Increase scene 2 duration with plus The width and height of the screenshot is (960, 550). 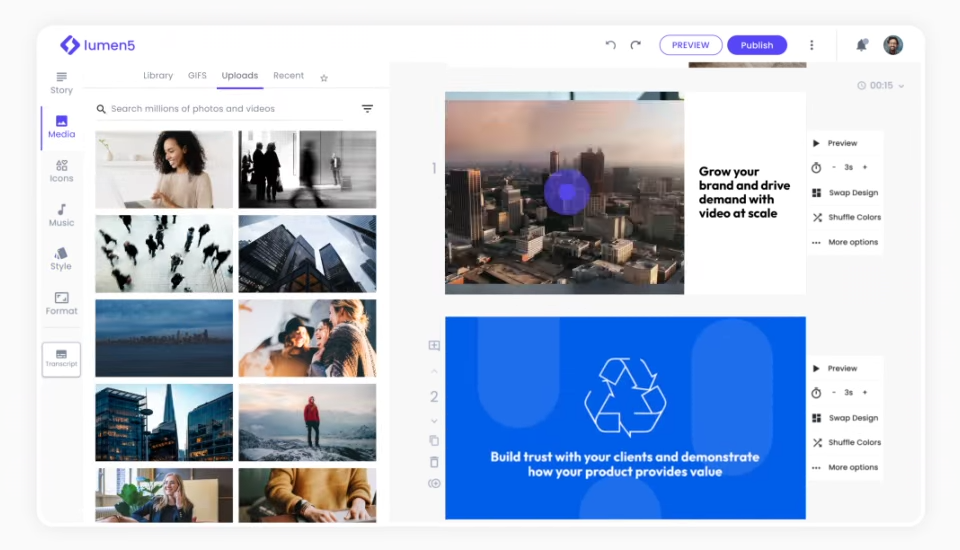click(864, 393)
